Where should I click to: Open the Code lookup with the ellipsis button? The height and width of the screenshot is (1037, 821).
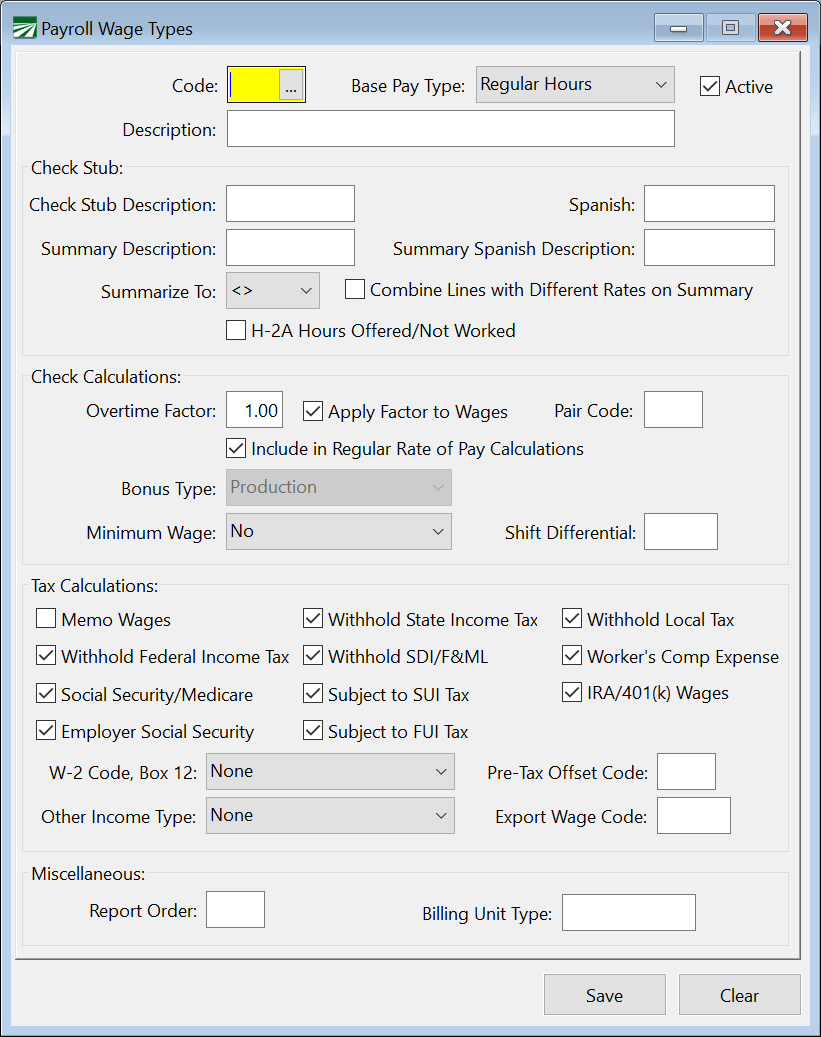(292, 85)
